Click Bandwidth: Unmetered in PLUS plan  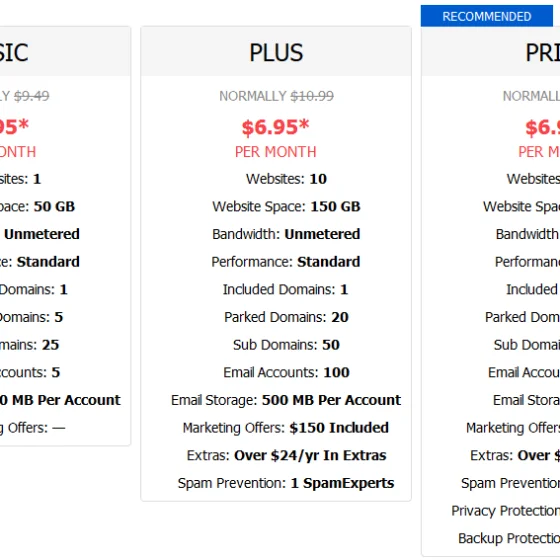[286, 234]
